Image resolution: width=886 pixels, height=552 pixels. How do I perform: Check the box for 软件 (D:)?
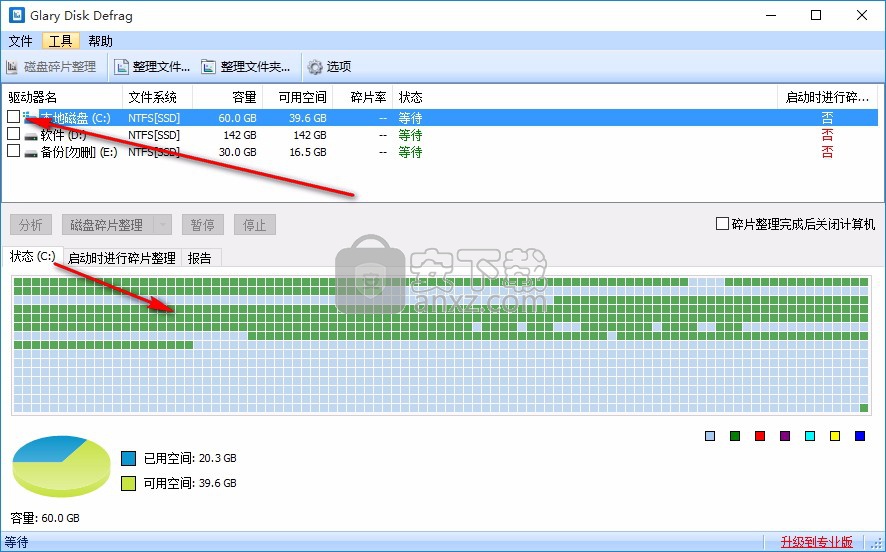click(14, 134)
